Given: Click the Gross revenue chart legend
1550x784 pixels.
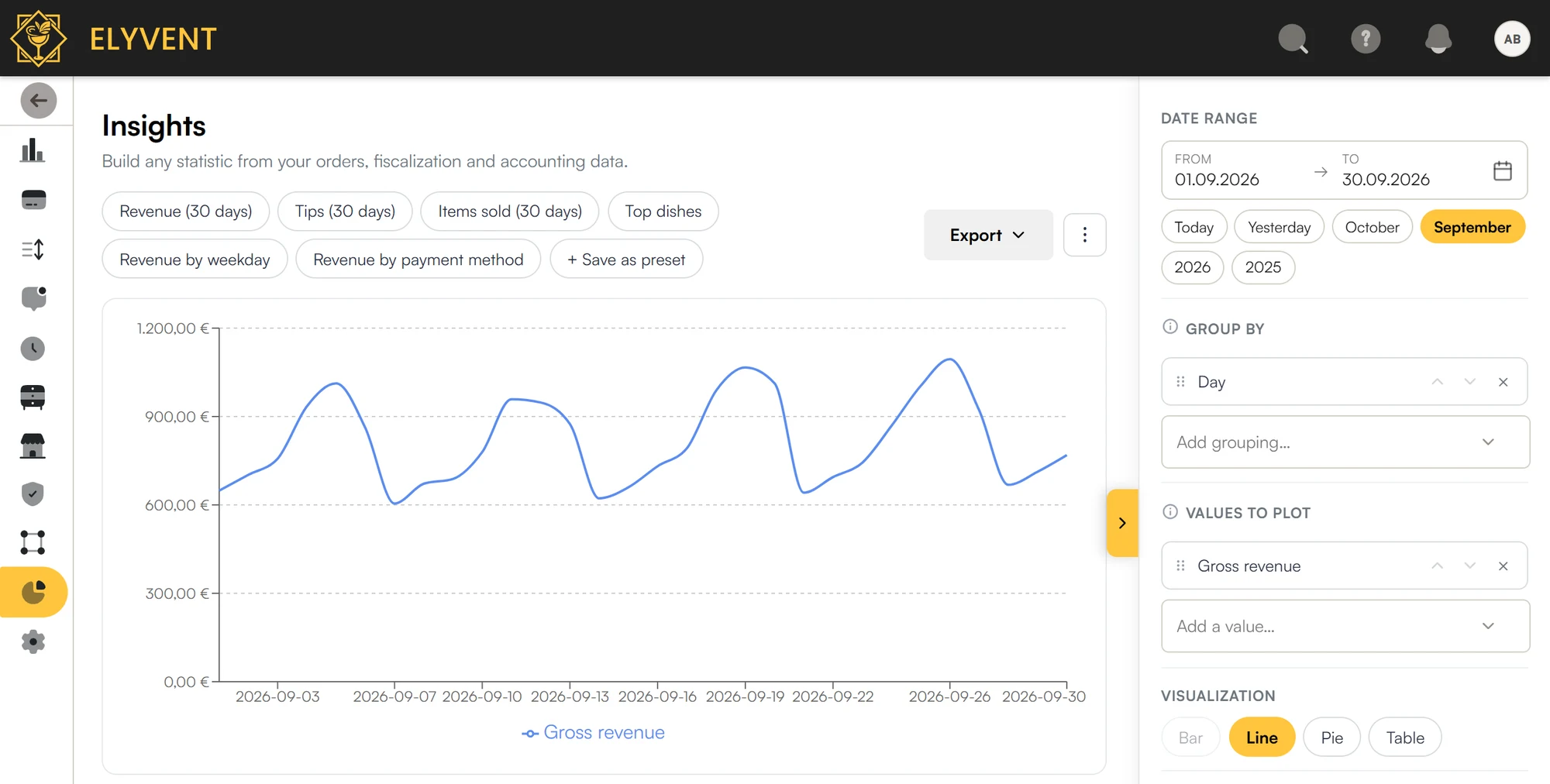Looking at the screenshot, I should pos(593,733).
